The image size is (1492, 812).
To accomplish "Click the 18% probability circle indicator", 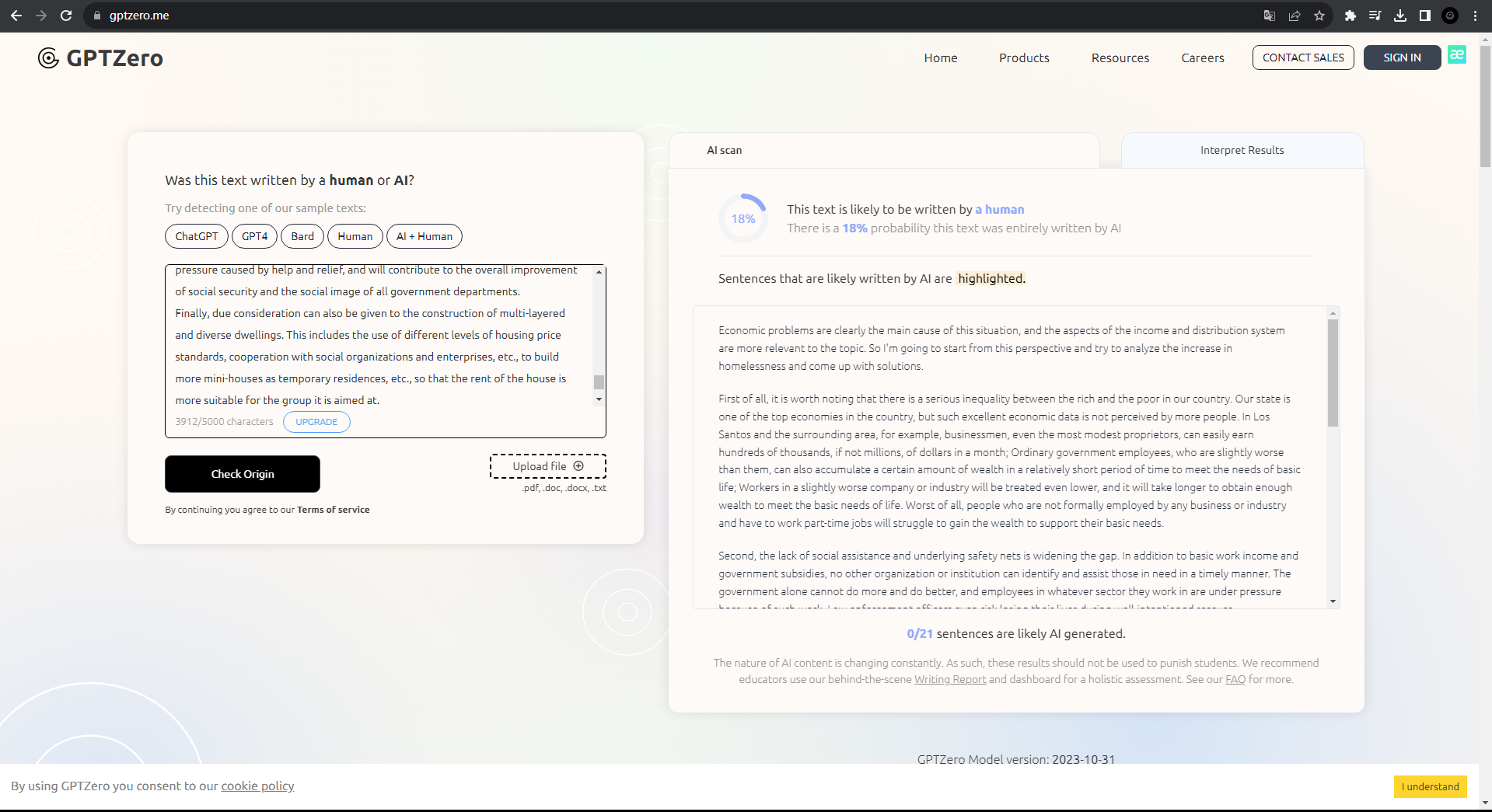I will pyautogui.click(x=743, y=218).
